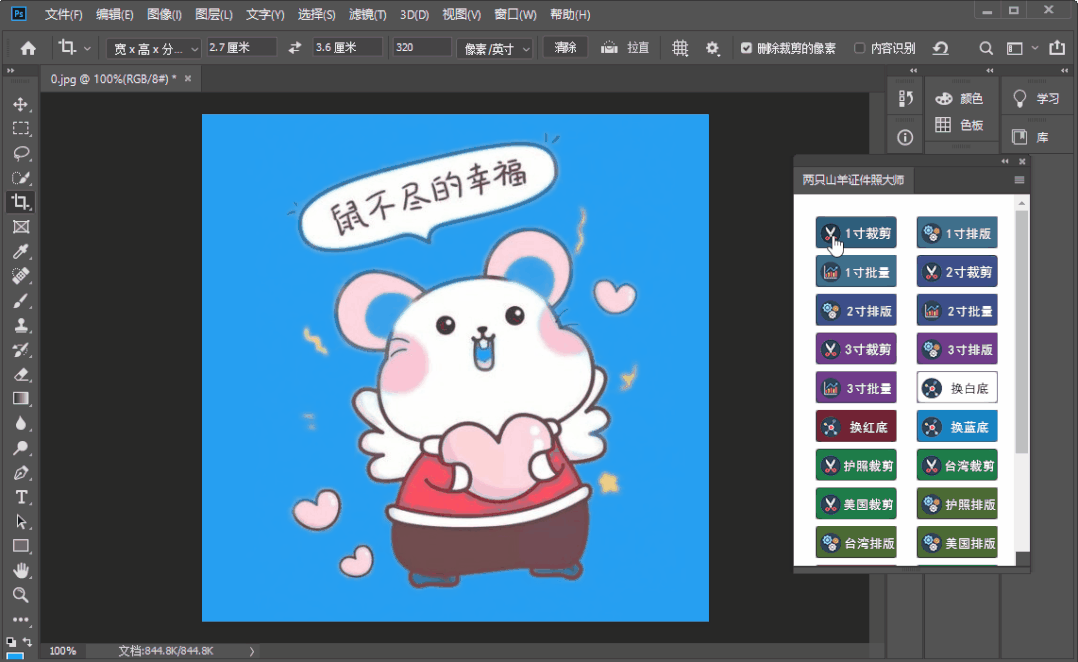The height and width of the screenshot is (662, 1078).
Task: Open the 宽 x 高 x 分 ratio dropdown
Action: [153, 48]
